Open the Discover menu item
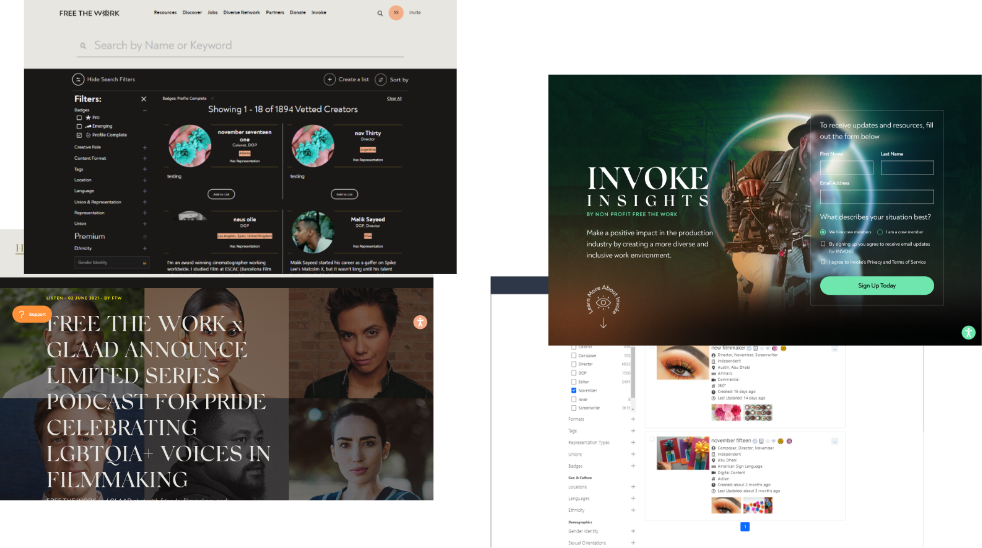The width and height of the screenshot is (982, 548). point(194,13)
